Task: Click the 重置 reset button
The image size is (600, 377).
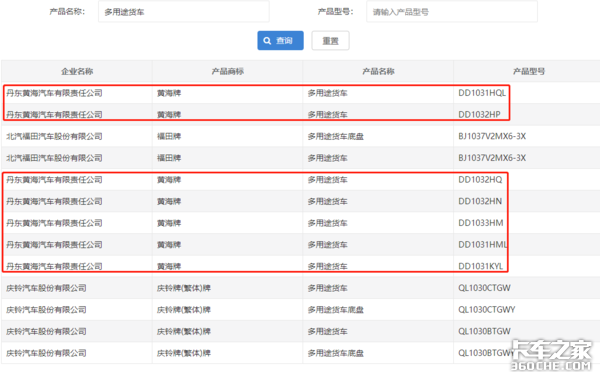Action: coord(330,41)
